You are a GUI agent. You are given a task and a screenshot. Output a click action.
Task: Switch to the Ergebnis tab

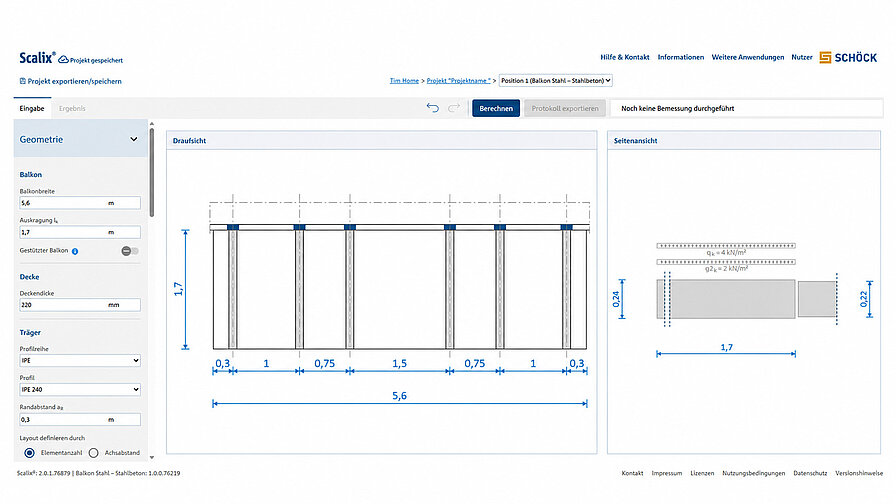point(72,108)
